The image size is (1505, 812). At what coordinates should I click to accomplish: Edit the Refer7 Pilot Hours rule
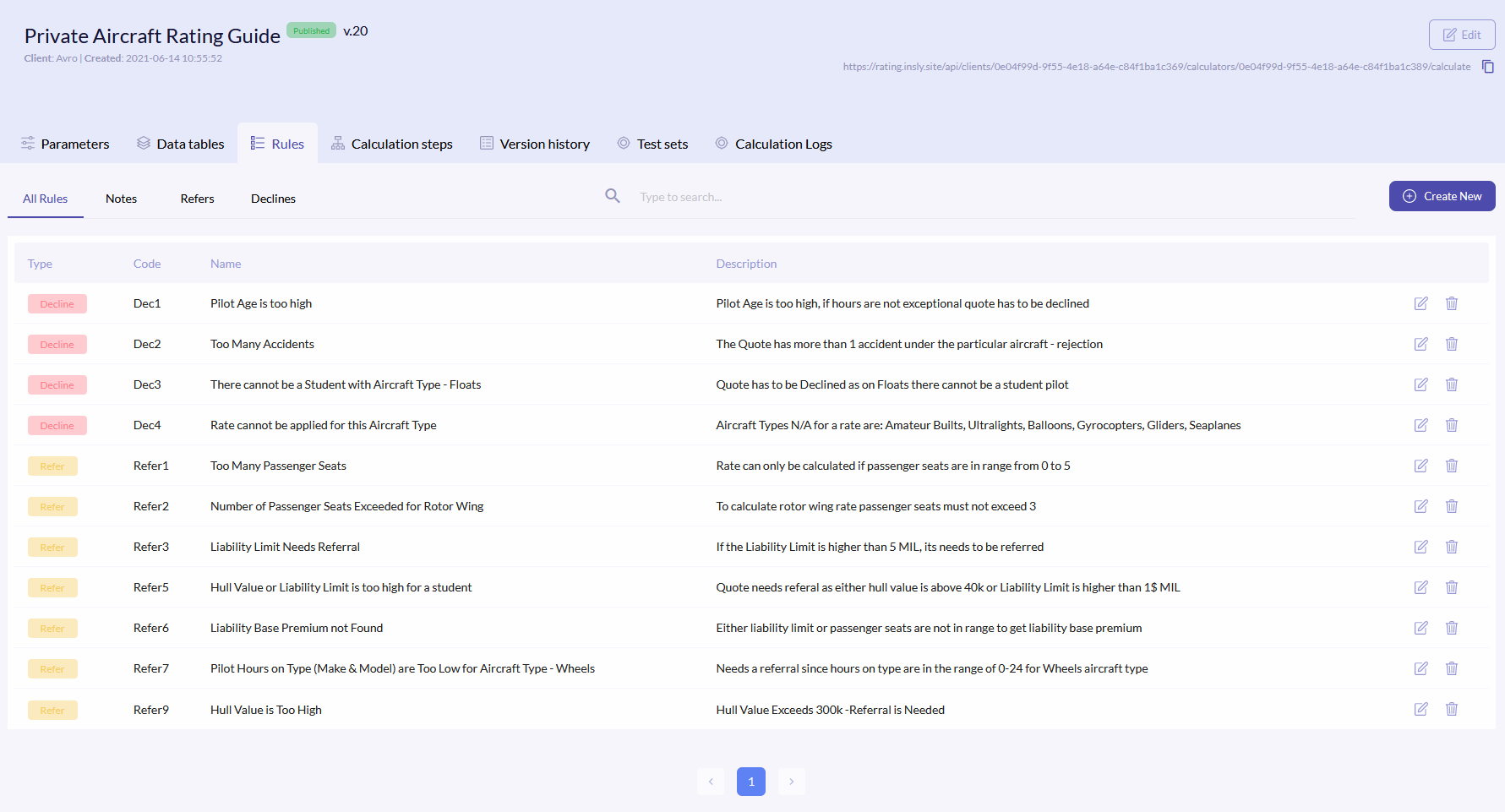(x=1420, y=668)
